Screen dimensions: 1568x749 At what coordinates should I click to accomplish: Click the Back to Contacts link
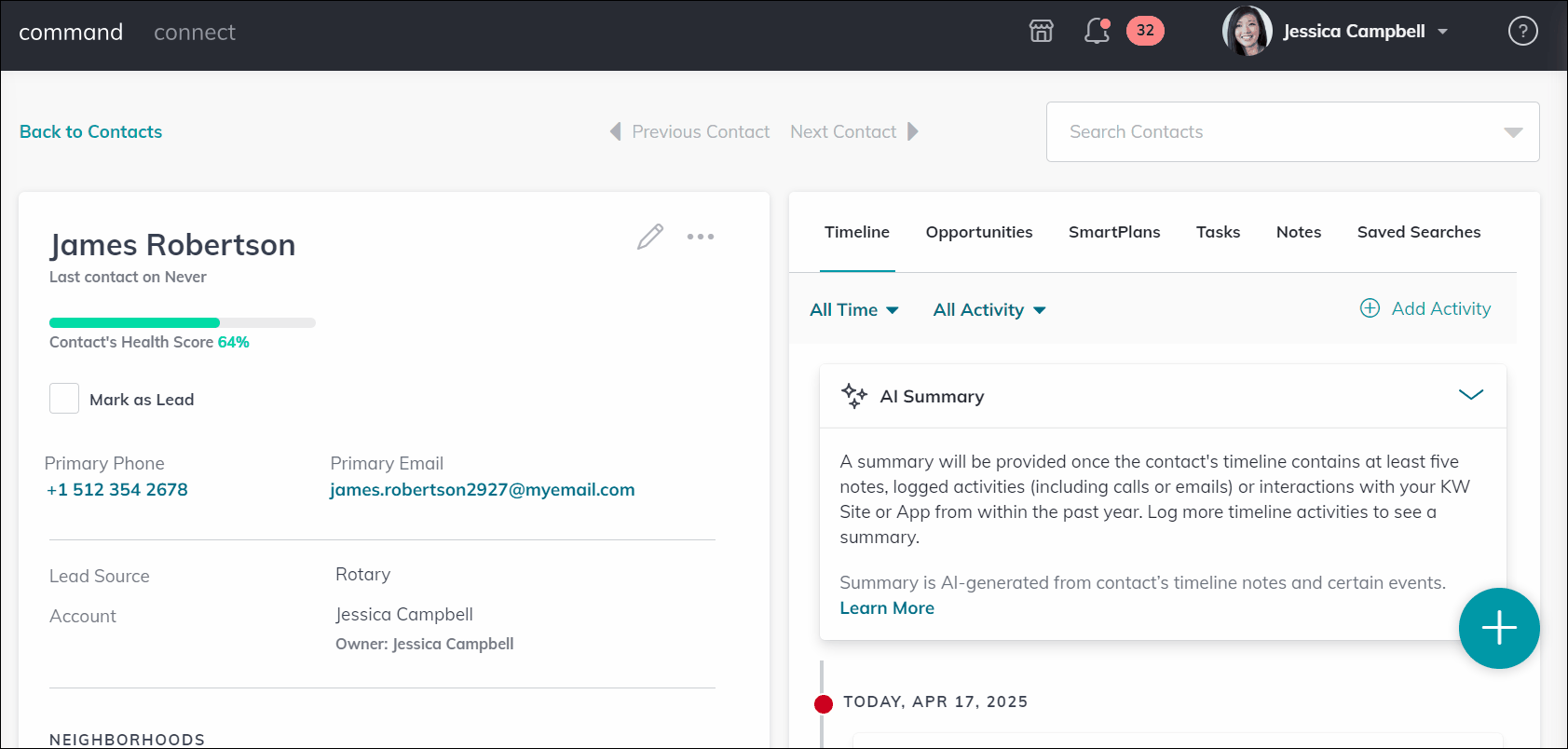tap(91, 131)
